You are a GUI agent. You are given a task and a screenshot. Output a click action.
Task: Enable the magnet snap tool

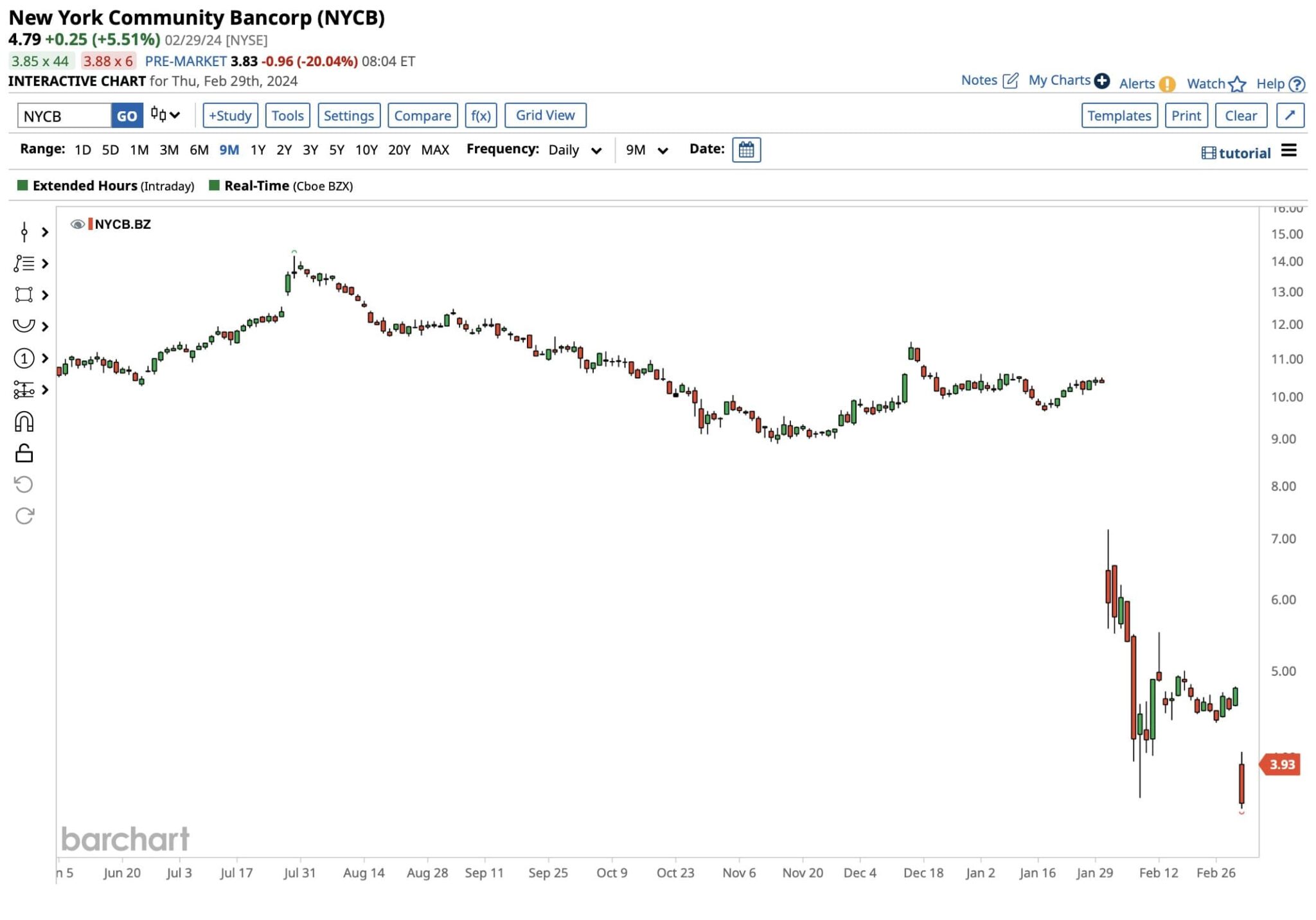(x=24, y=421)
